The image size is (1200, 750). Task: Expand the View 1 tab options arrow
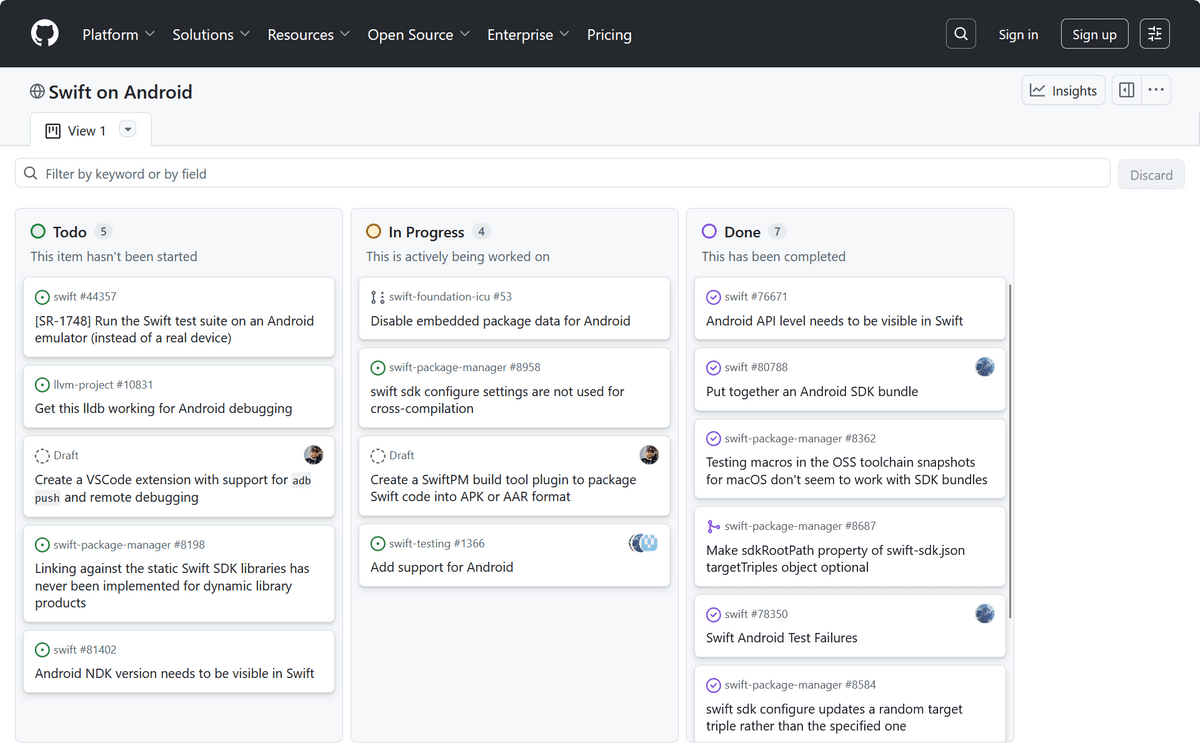pos(127,130)
